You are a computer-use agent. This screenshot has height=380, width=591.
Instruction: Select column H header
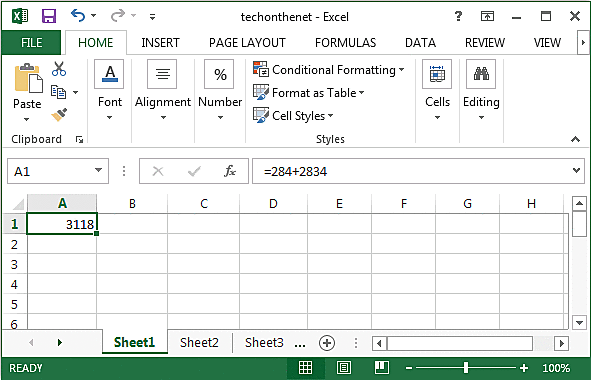(x=531, y=204)
